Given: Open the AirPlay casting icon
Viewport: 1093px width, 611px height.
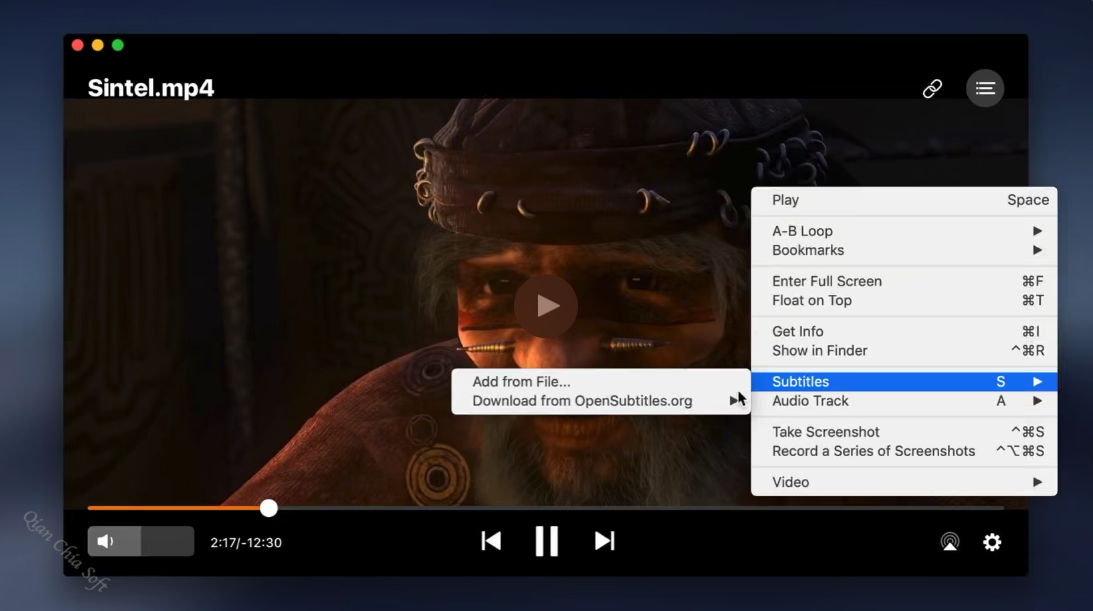Looking at the screenshot, I should click(x=949, y=541).
